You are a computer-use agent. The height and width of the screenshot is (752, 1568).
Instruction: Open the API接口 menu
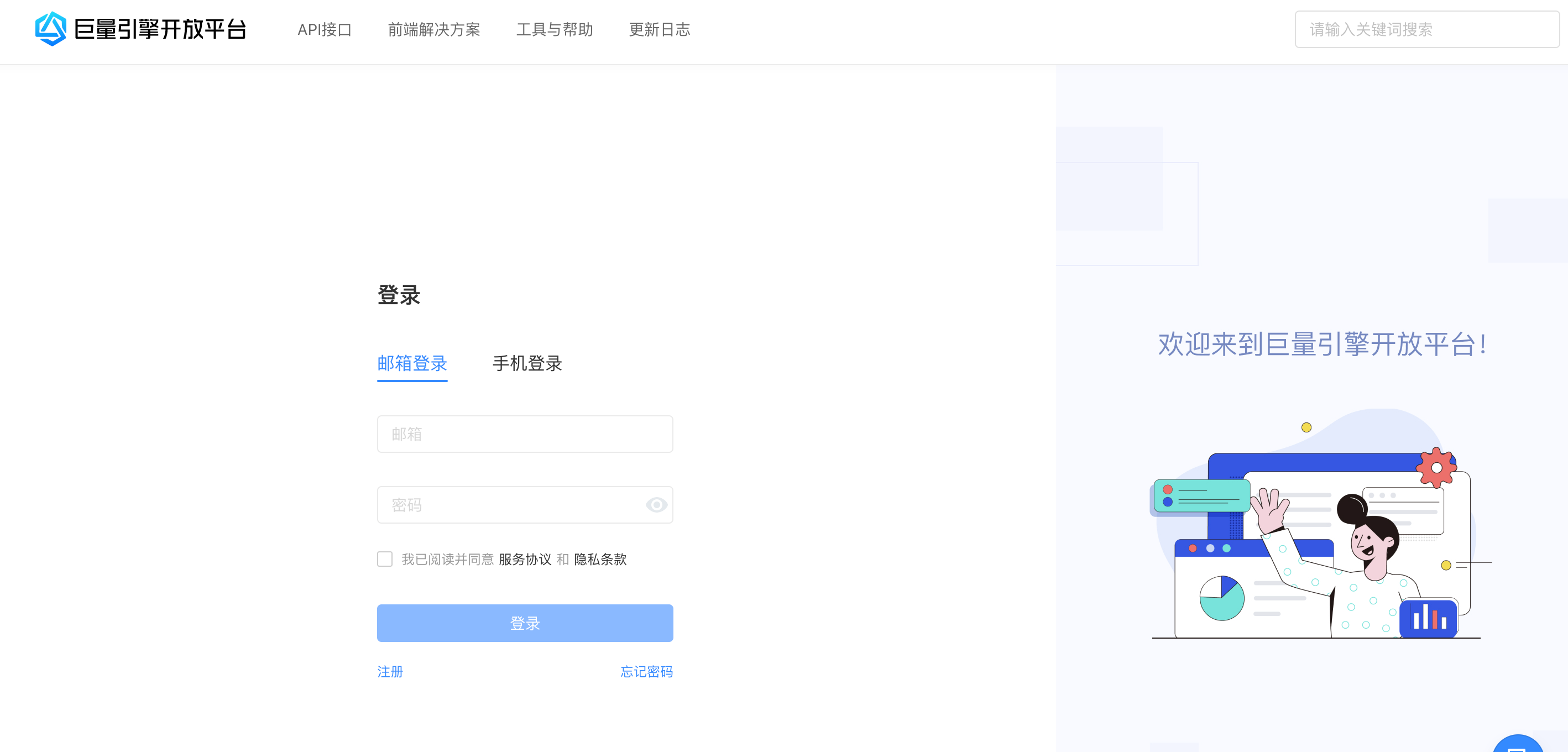pyautogui.click(x=325, y=29)
